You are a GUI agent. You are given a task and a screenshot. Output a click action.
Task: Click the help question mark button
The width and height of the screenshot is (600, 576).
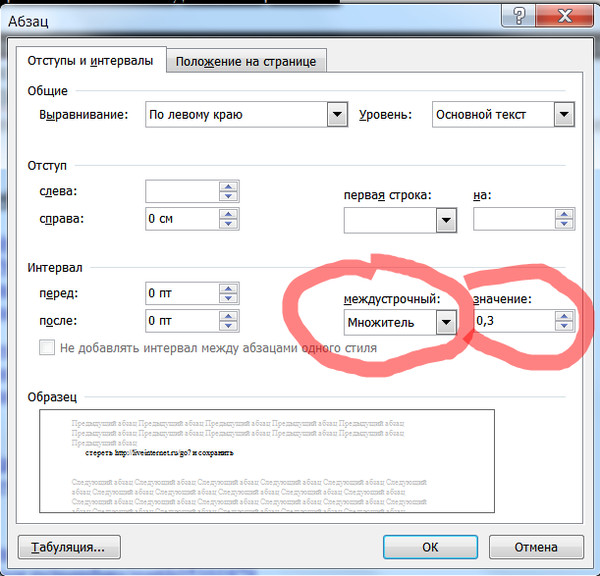(518, 15)
